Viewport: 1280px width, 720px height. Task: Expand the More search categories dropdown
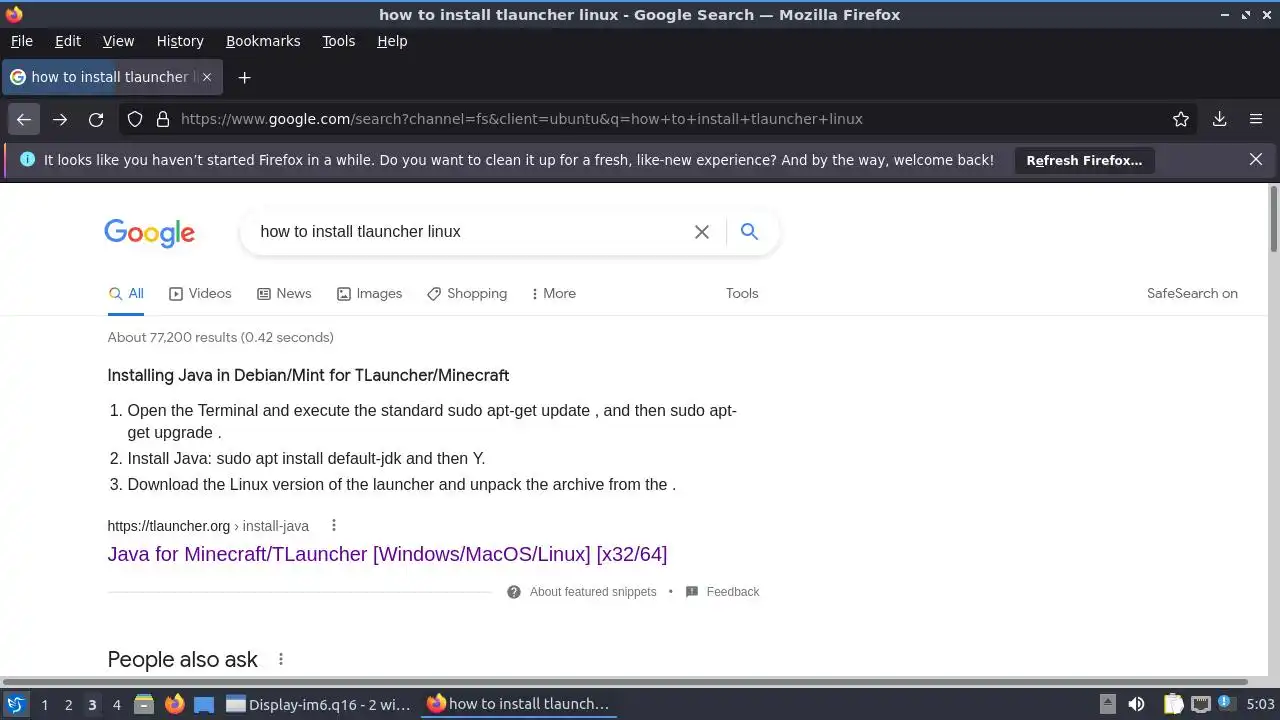tap(554, 294)
